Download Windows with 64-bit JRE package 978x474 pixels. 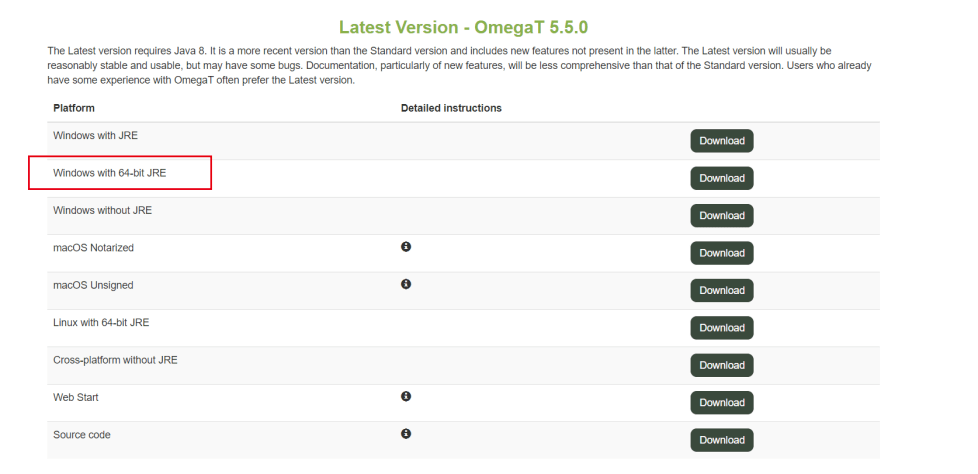[722, 178]
